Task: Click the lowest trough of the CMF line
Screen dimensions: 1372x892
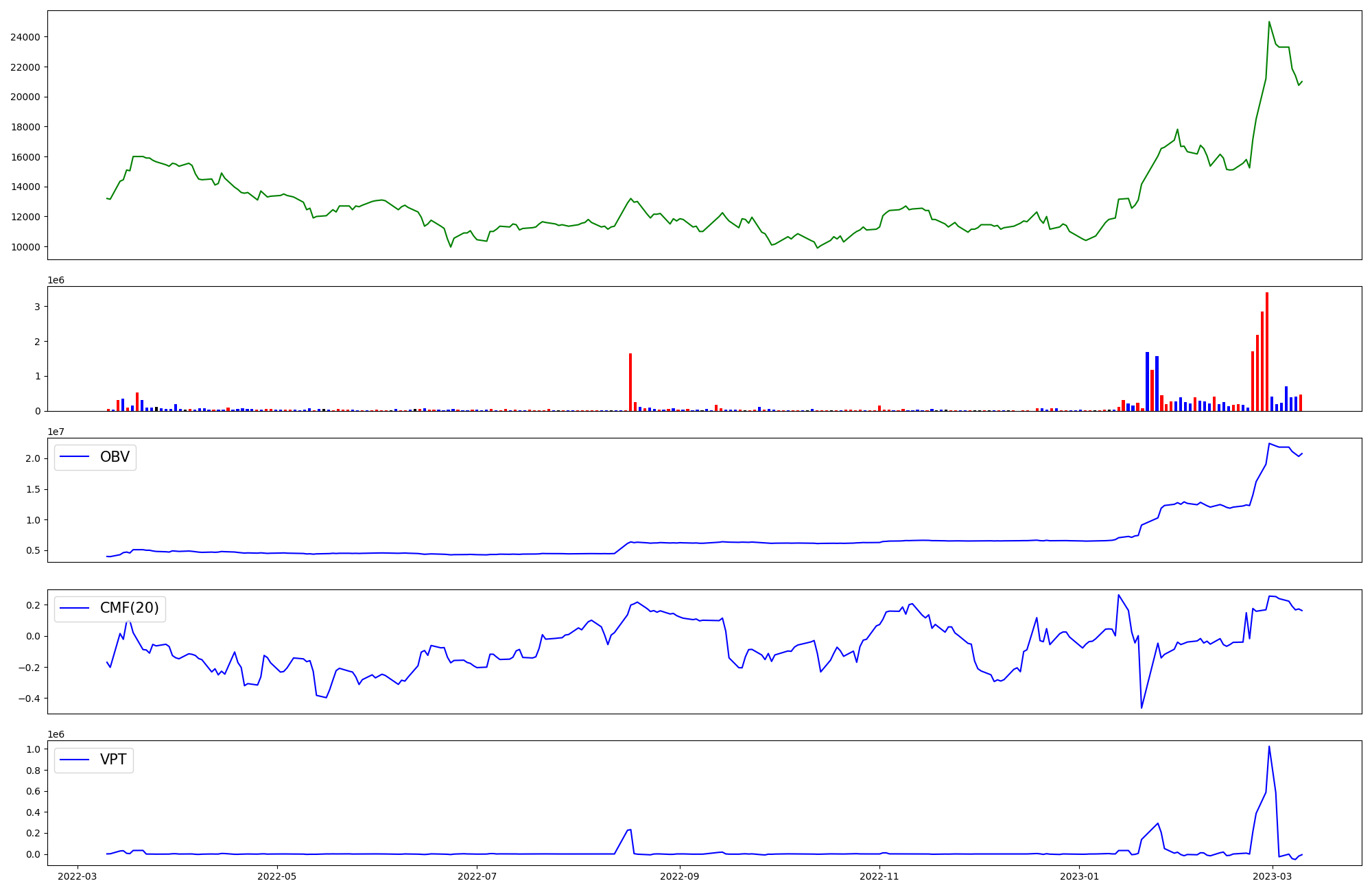Action: click(1142, 707)
